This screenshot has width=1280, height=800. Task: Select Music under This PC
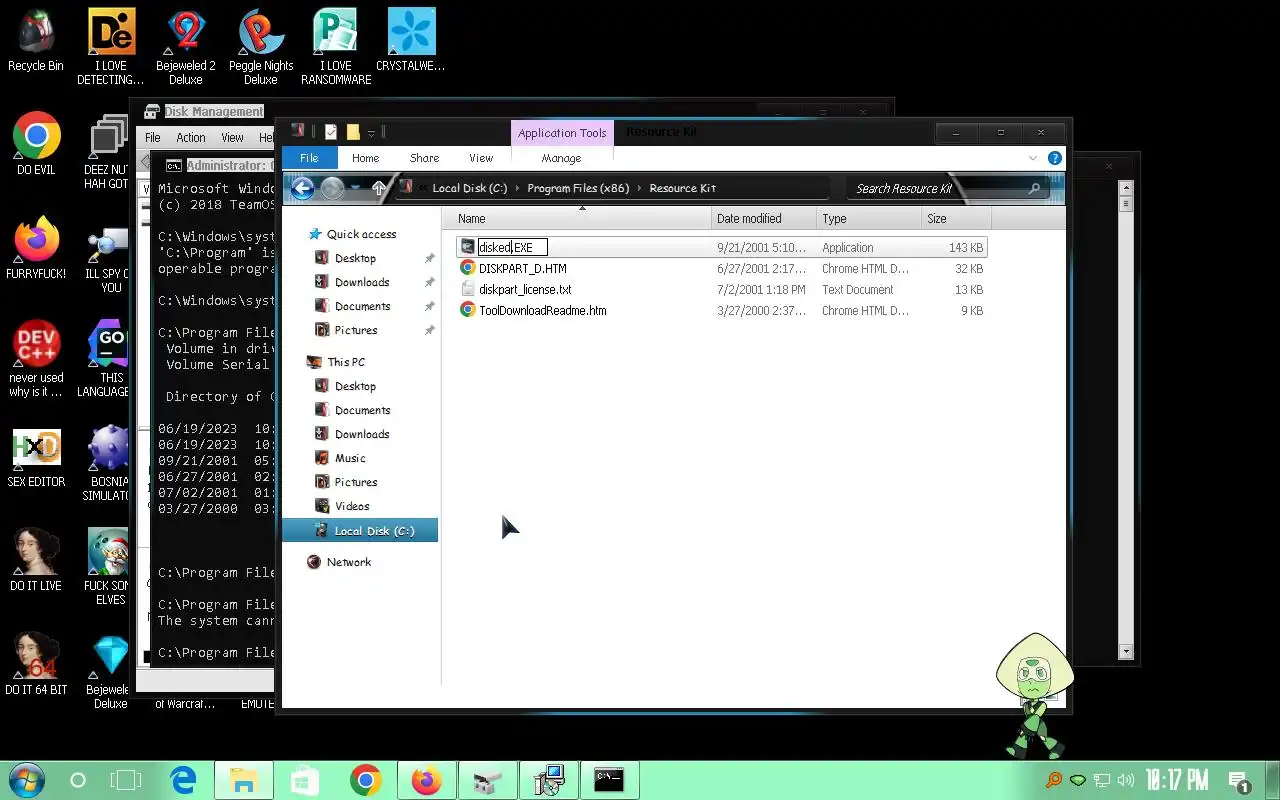pos(350,458)
